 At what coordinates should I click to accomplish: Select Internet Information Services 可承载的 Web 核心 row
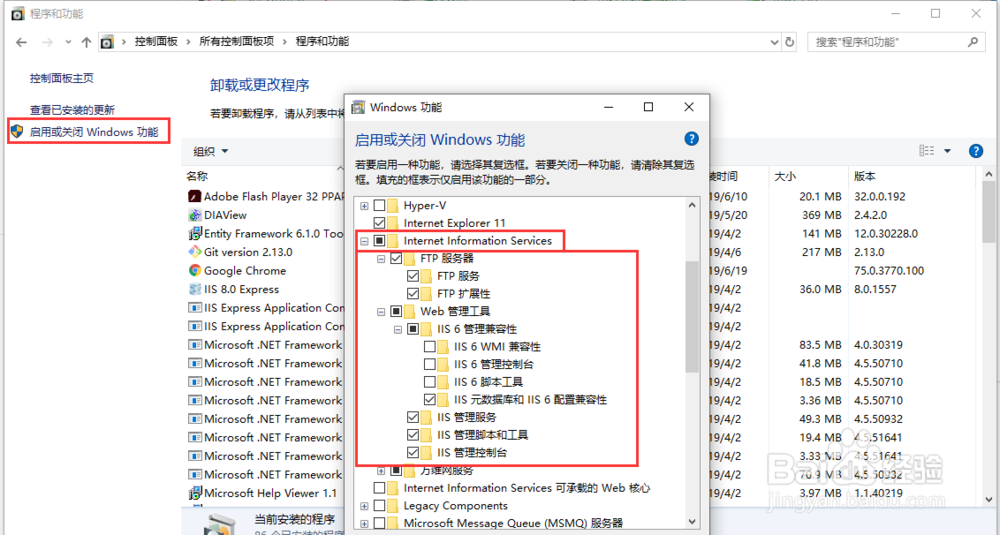(x=527, y=488)
